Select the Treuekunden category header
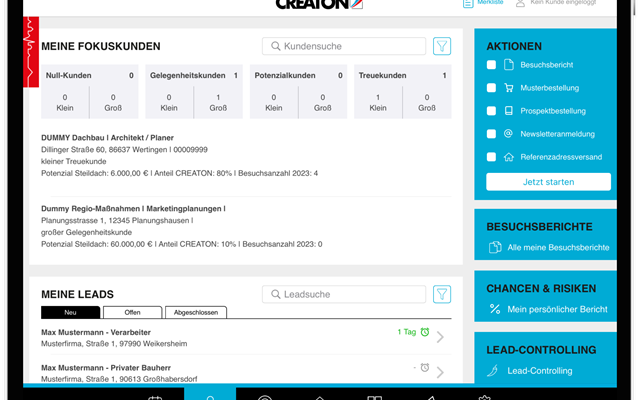The width and height of the screenshot is (640, 400). (x=402, y=75)
